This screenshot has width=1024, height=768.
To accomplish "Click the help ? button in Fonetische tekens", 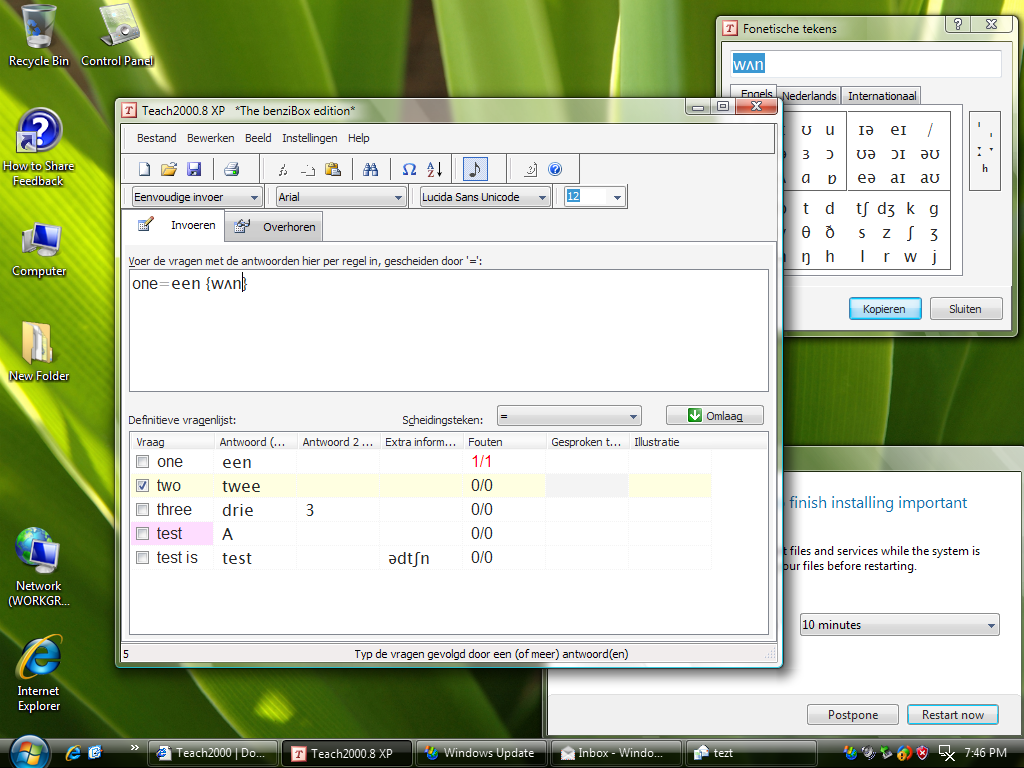I will (x=958, y=25).
